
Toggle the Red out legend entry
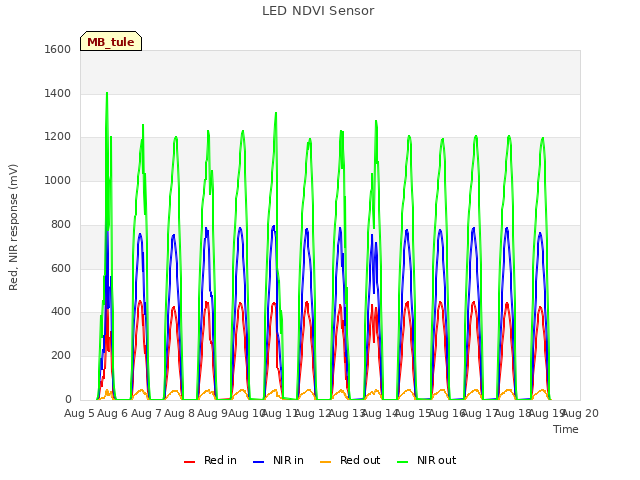coord(350,460)
